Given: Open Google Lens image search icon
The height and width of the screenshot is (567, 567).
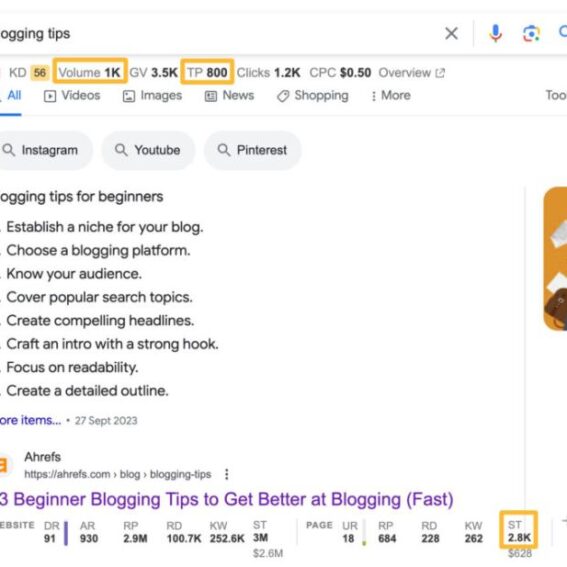Looking at the screenshot, I should tap(531, 34).
